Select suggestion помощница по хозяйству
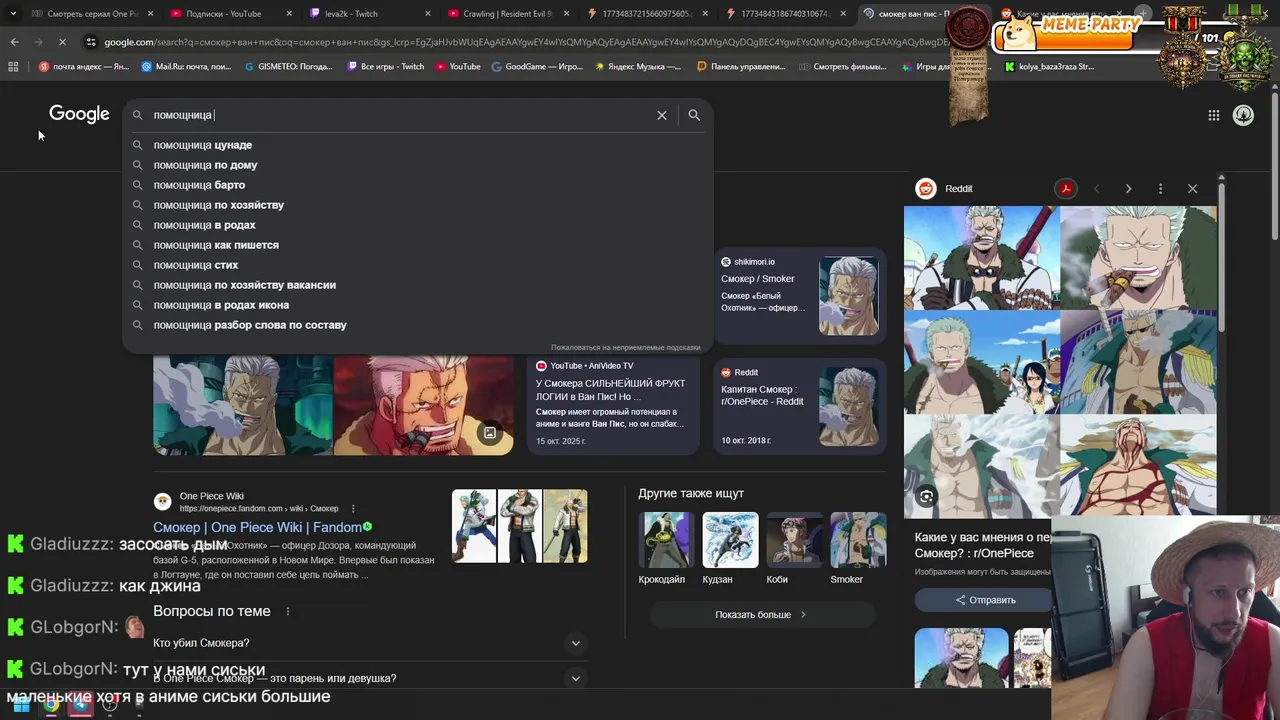 (x=418, y=205)
